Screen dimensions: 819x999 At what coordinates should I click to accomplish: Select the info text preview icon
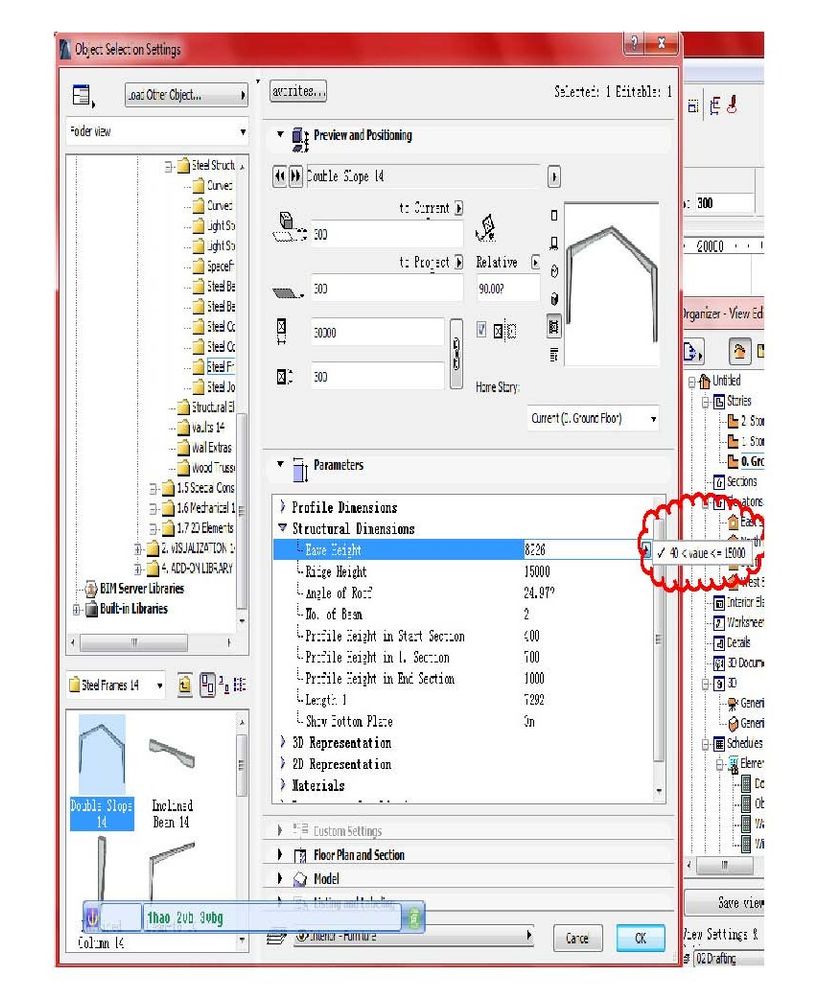coord(554,355)
